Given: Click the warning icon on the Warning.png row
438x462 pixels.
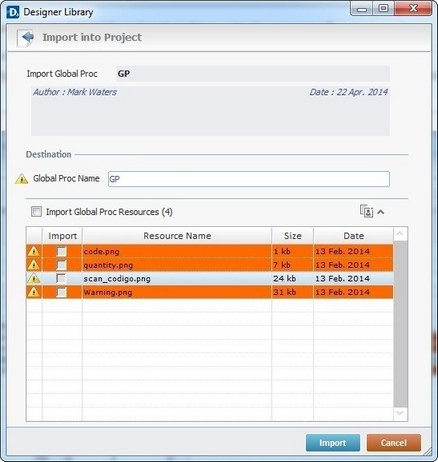Looking at the screenshot, I should pyautogui.click(x=34, y=292).
